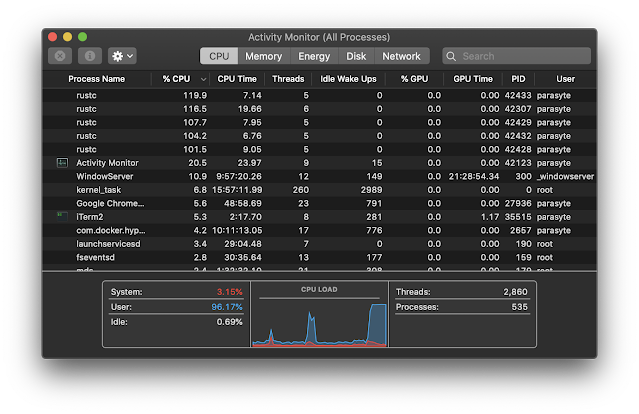The width and height of the screenshot is (639, 414).
Task: Switch to the Memory tab
Action: tap(264, 56)
